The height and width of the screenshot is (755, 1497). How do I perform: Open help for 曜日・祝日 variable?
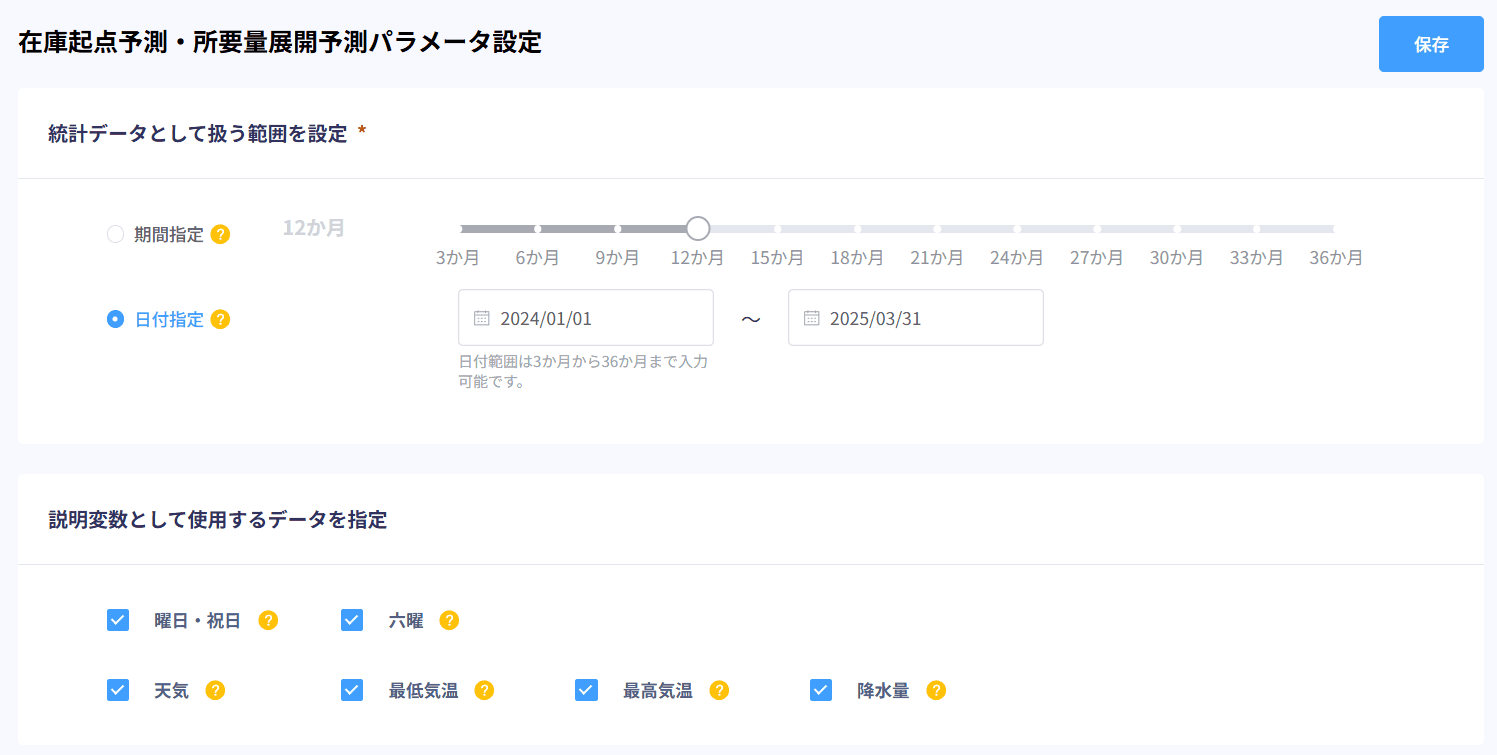[x=267, y=620]
